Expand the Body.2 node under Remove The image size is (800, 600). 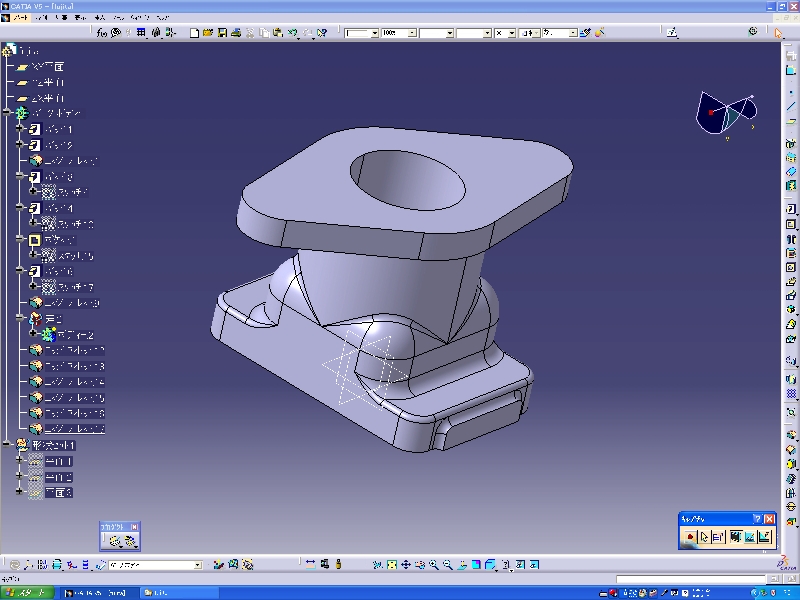pos(33,334)
